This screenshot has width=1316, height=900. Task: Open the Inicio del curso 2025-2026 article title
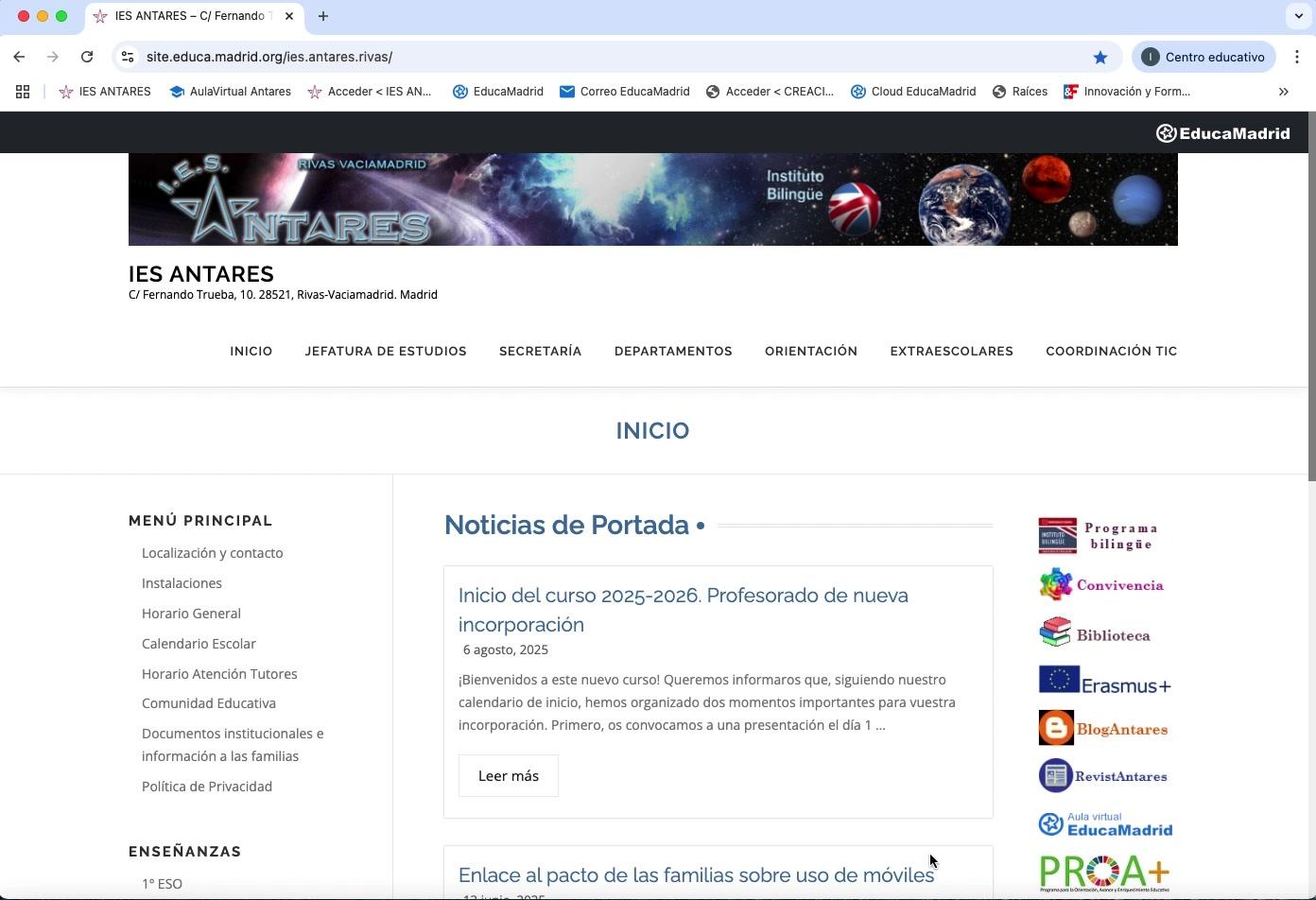point(684,610)
